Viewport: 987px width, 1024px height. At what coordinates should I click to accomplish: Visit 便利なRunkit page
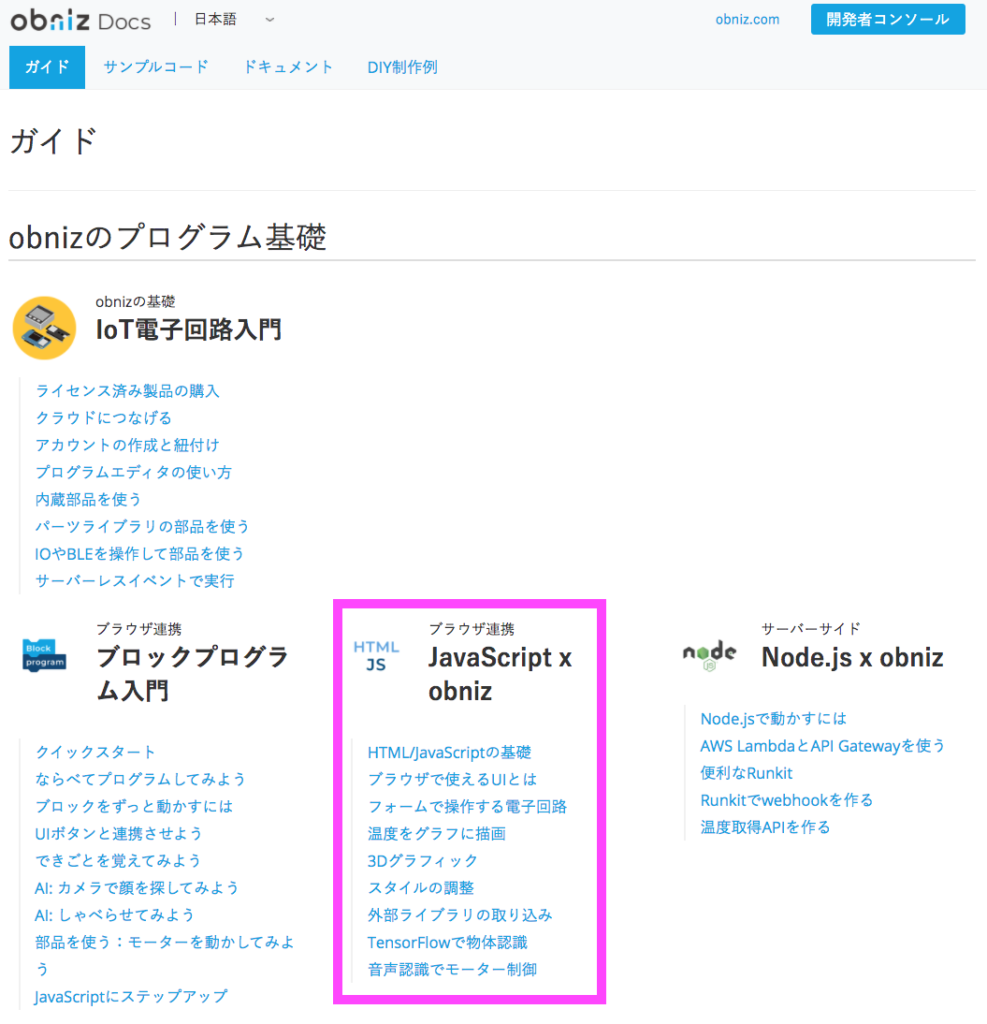(746, 773)
